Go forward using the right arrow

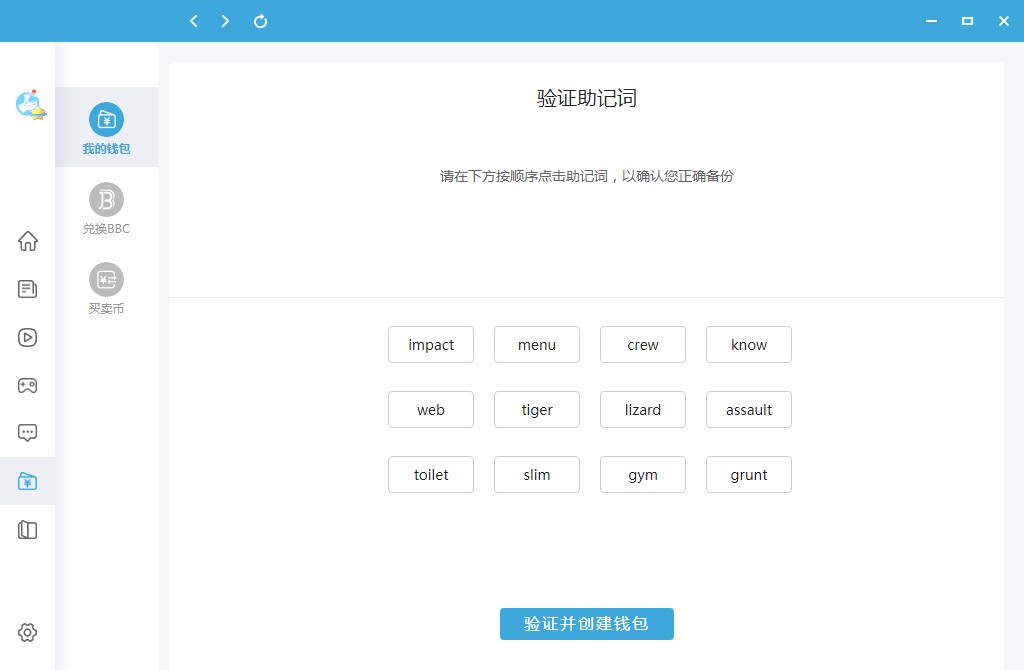point(226,21)
